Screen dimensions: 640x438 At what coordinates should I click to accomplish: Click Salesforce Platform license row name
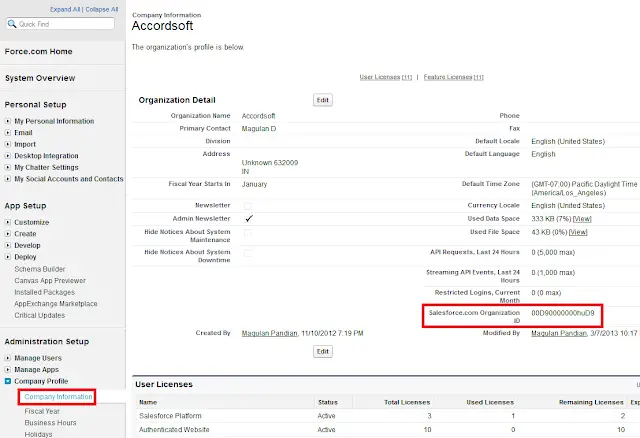coord(170,416)
